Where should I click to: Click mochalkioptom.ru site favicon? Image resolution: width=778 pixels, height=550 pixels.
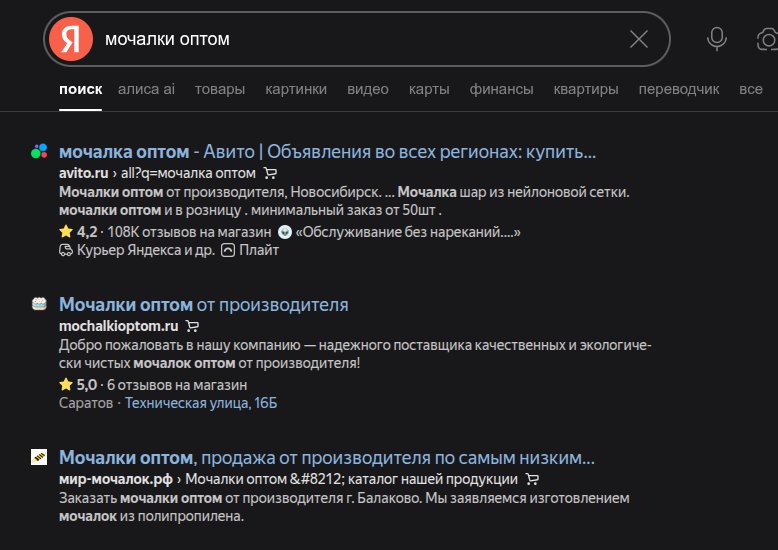pos(39,304)
